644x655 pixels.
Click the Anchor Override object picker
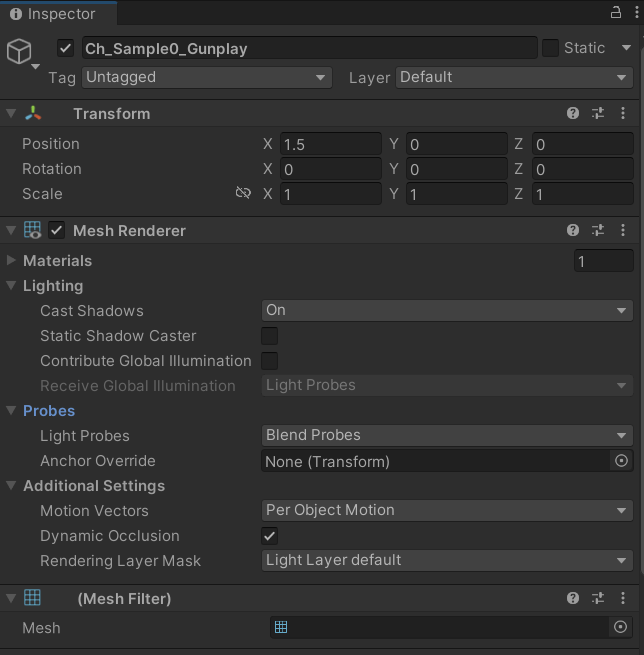pos(621,461)
